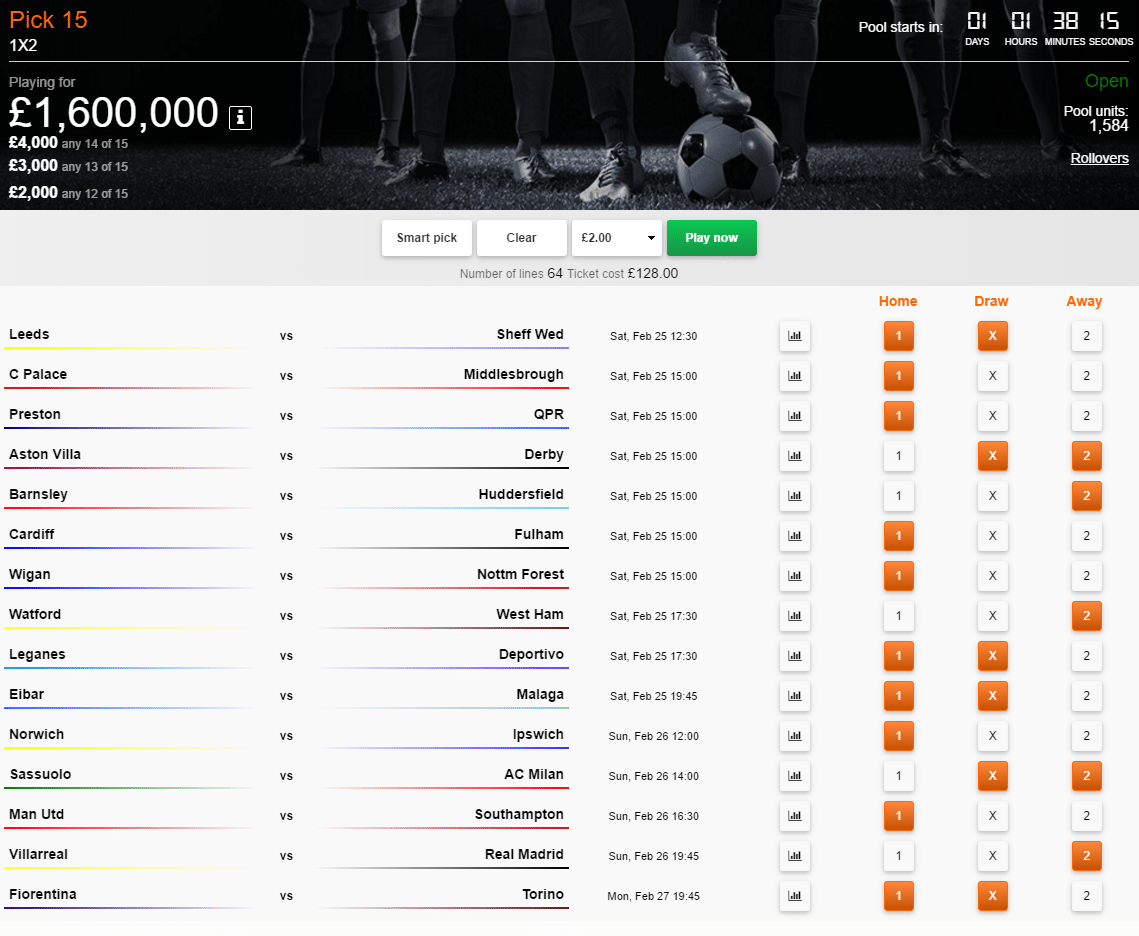Open the stats chart for Aston Villa vs Derby

coord(795,456)
